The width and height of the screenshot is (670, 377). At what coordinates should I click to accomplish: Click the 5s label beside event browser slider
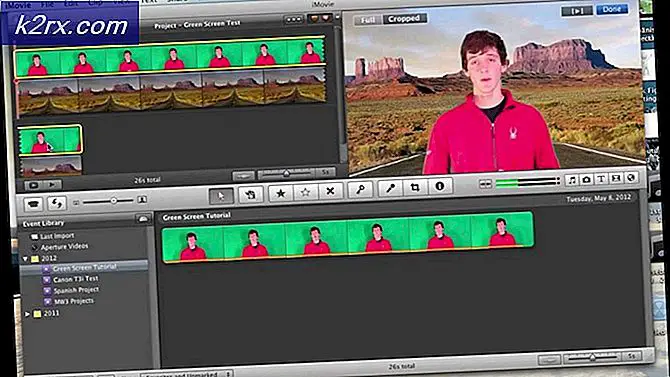[x=632, y=355]
